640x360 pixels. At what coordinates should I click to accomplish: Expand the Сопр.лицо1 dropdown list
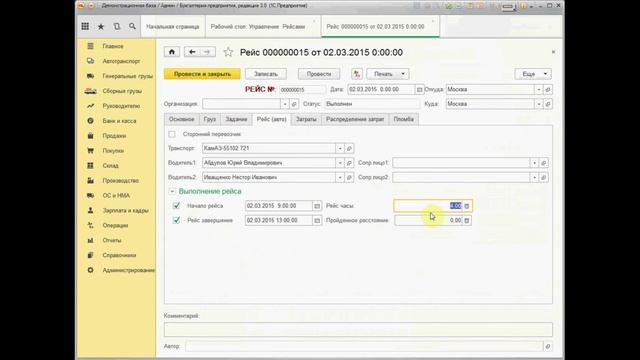tap(534, 163)
